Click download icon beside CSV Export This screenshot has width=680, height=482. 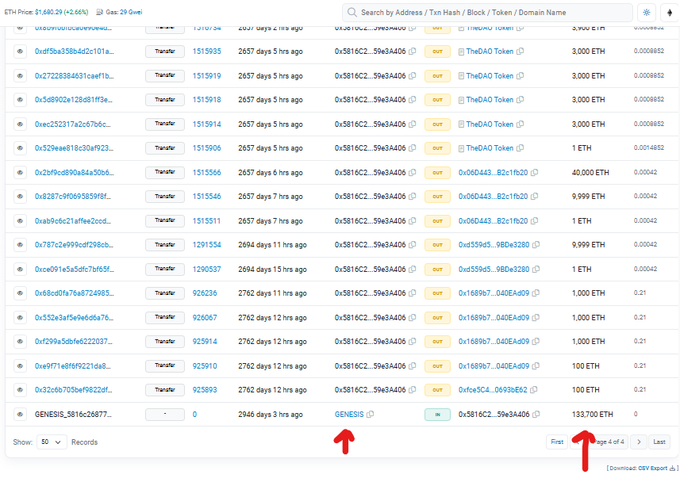672,468
